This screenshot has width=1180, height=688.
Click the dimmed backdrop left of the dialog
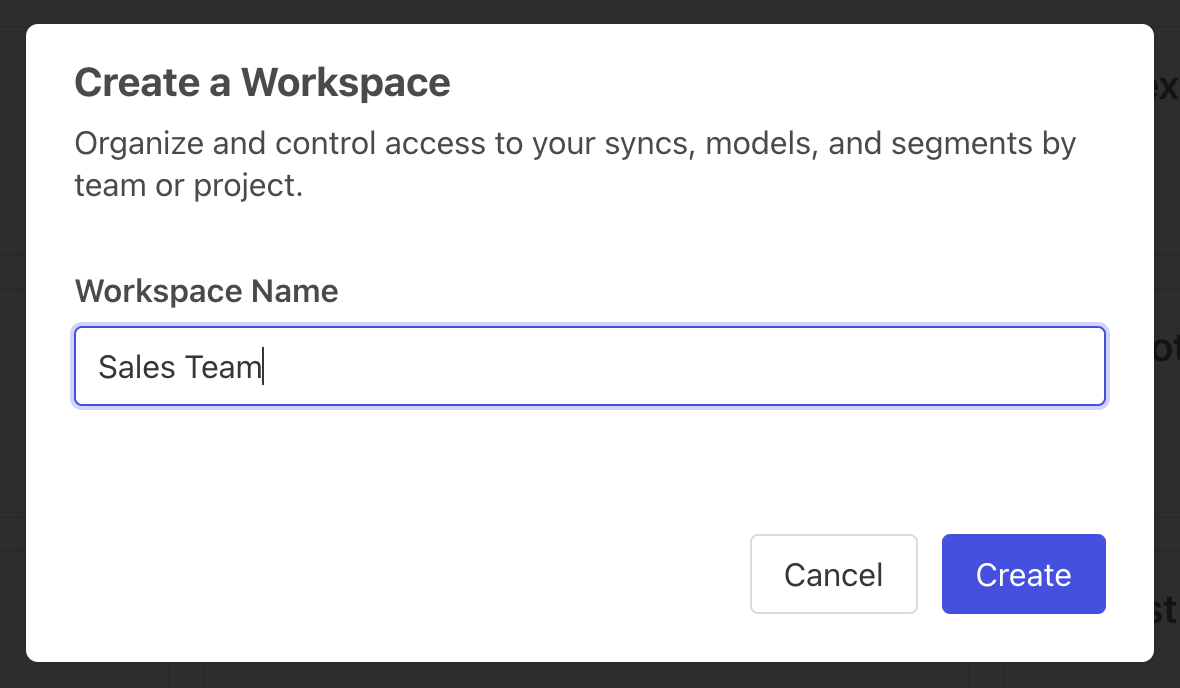pos(12,340)
